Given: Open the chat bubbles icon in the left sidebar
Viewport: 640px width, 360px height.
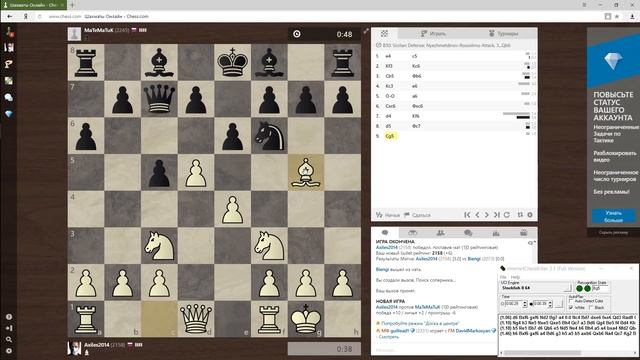Looking at the screenshot, I should 9,98.
